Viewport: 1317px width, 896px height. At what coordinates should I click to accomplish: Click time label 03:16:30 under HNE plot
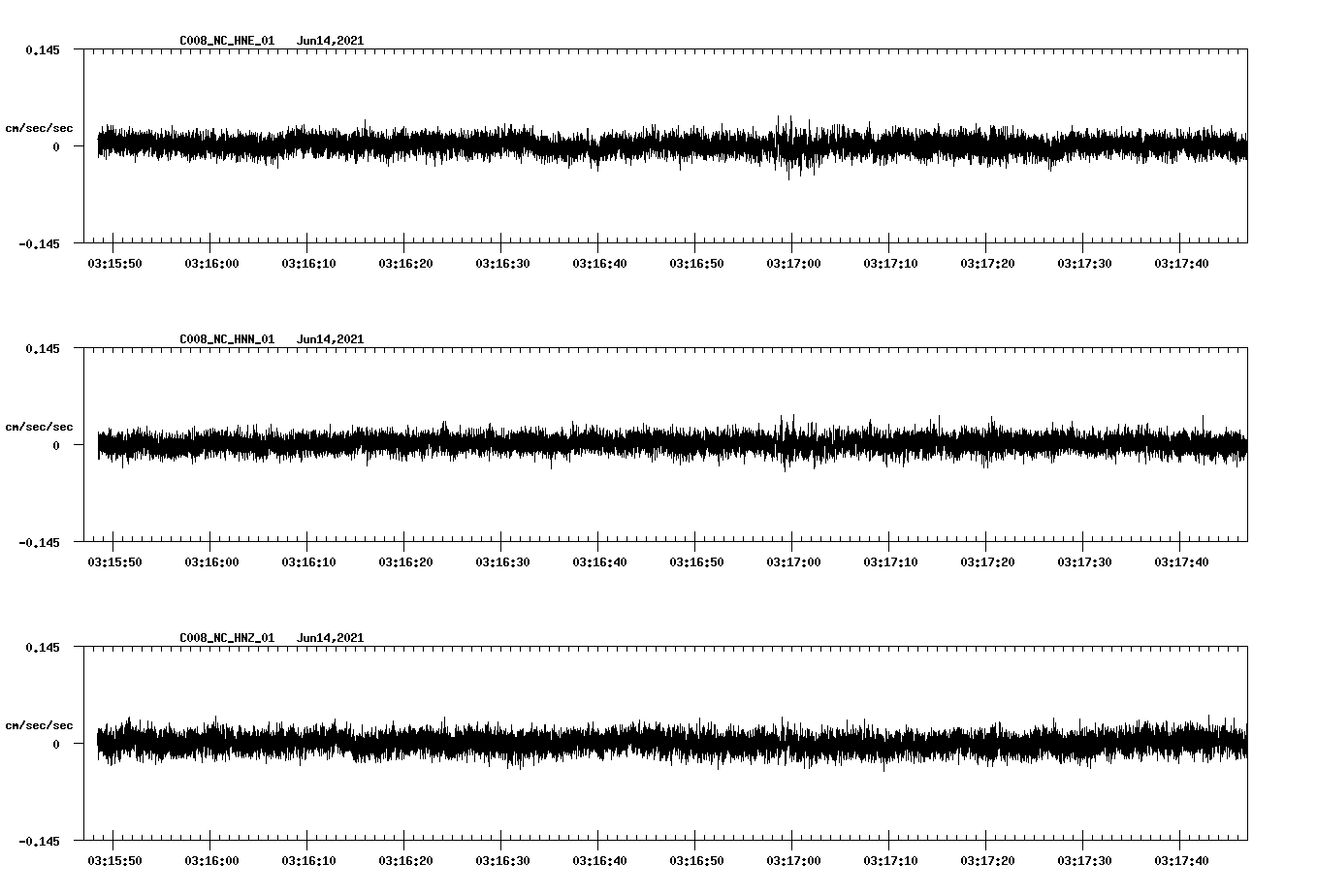point(502,264)
